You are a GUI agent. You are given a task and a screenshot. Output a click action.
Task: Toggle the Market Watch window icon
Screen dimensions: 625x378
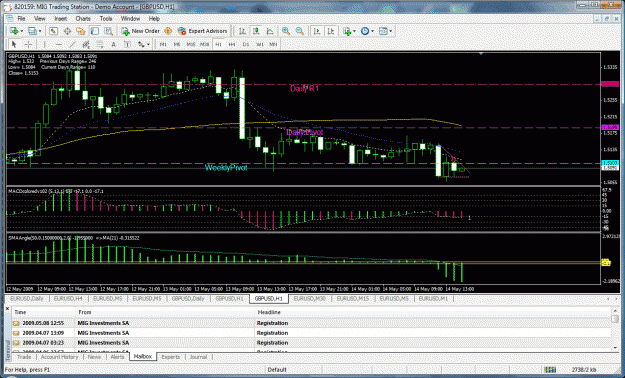pos(54,31)
